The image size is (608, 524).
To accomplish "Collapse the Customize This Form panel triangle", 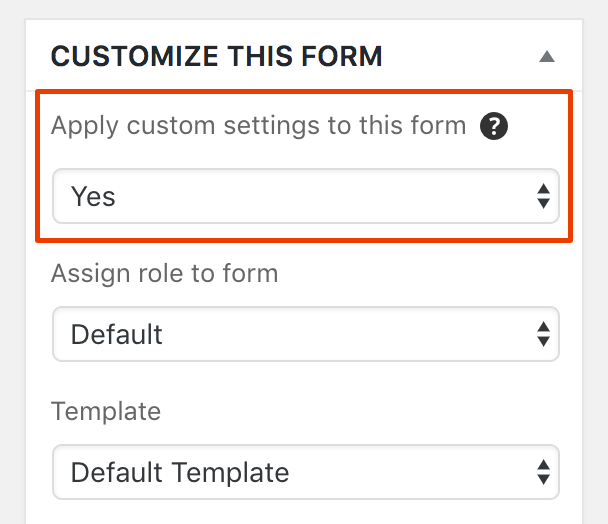I will (x=547, y=57).
